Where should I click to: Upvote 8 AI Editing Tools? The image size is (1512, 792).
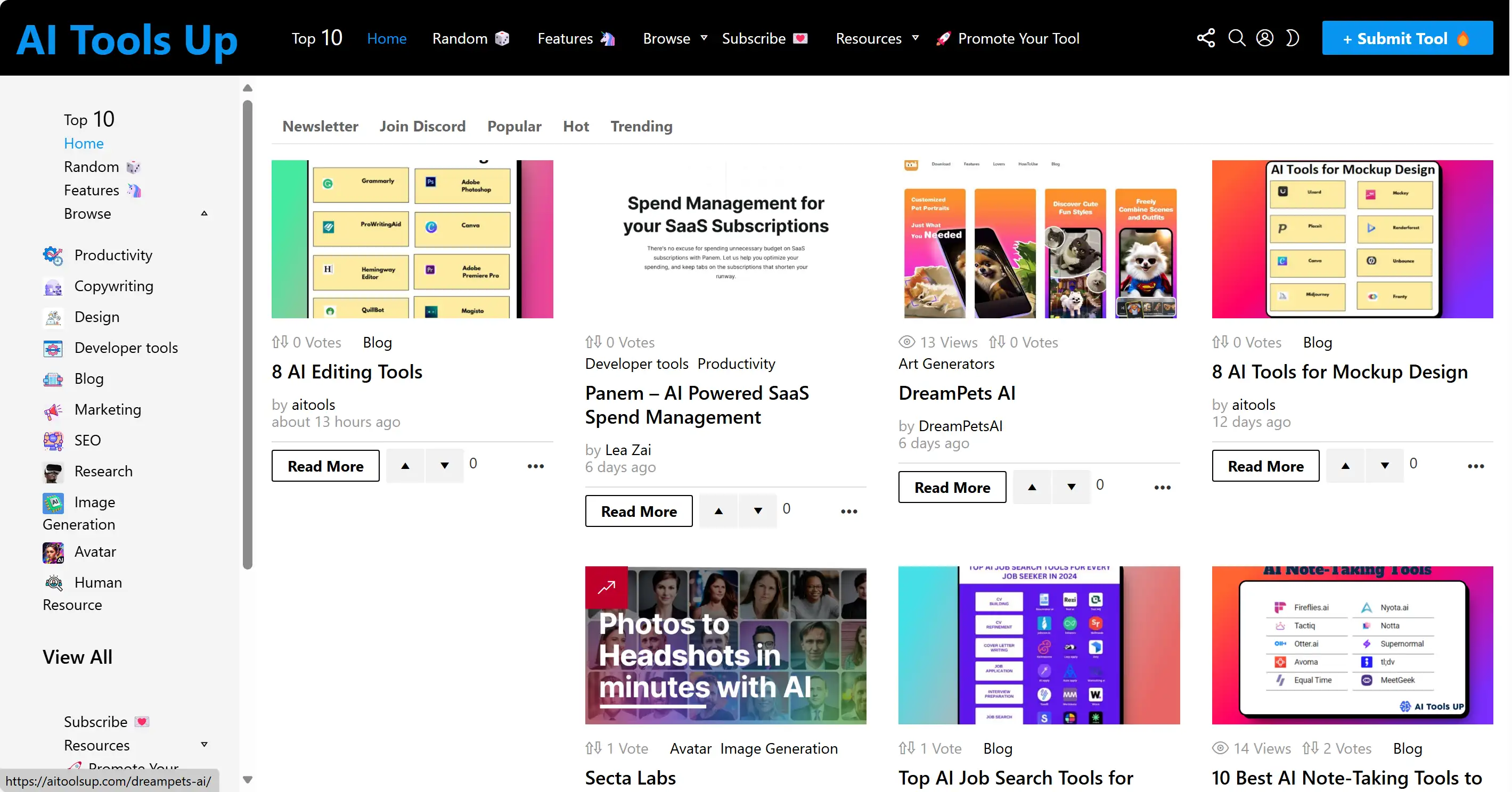[405, 466]
